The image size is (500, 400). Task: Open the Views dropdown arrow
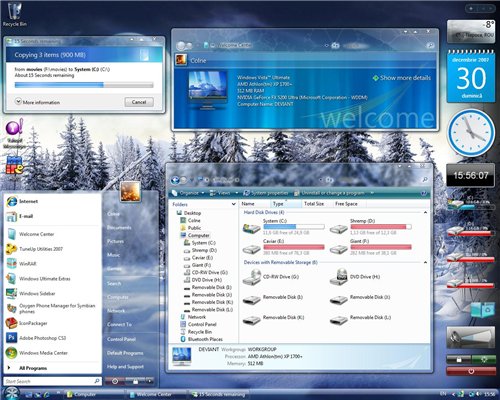237,193
